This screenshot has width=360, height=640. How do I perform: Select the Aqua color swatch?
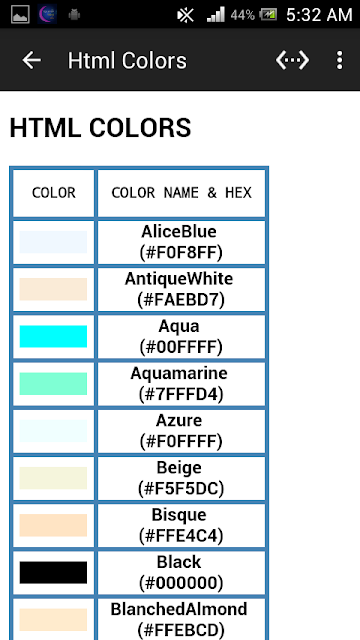click(x=53, y=337)
